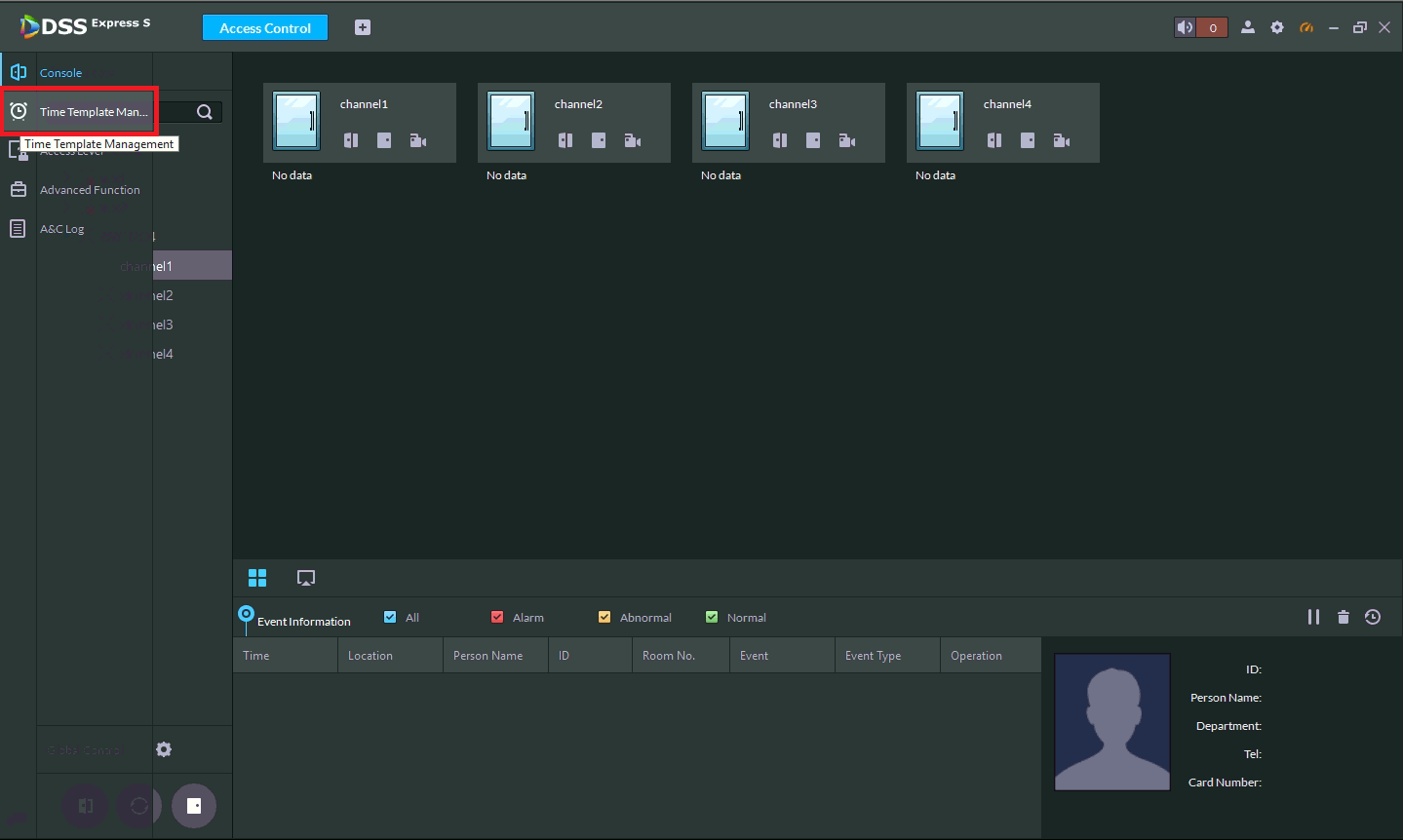The width and height of the screenshot is (1403, 840).
Task: Close door icon on channel2 card
Action: (599, 140)
